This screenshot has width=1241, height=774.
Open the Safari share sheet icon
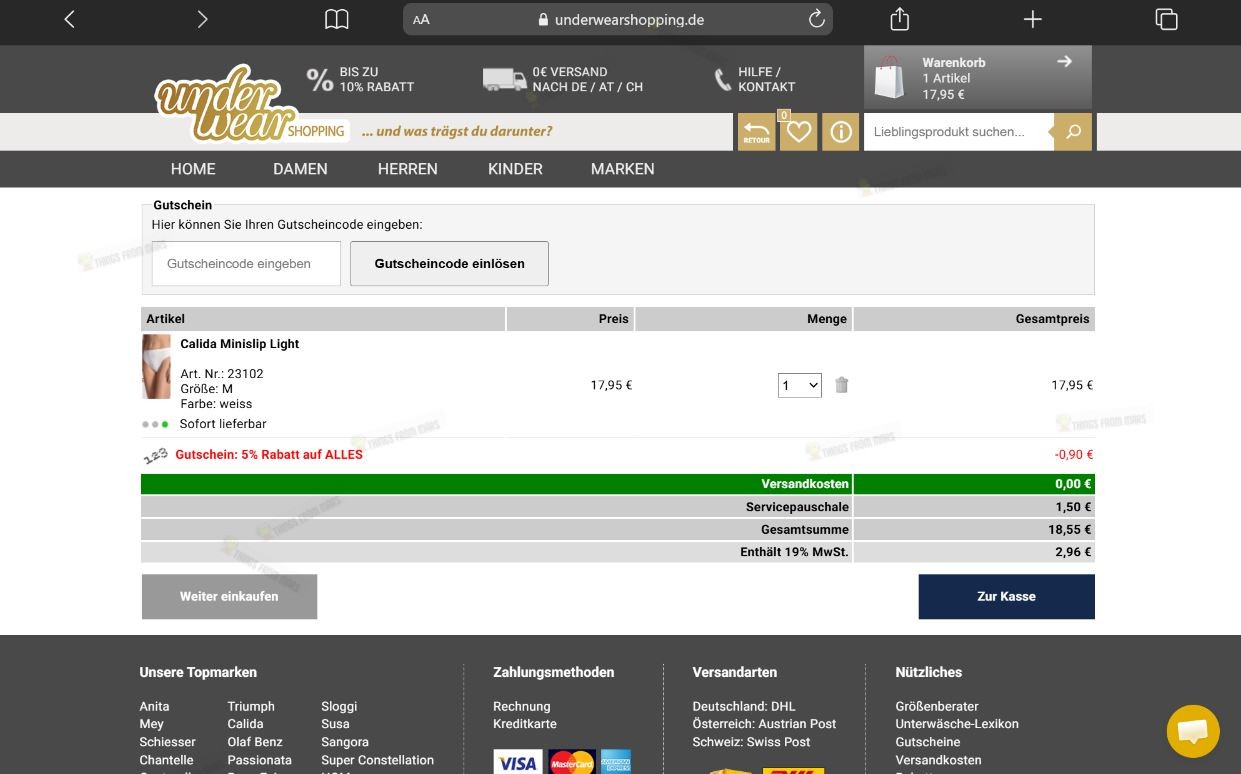point(900,18)
